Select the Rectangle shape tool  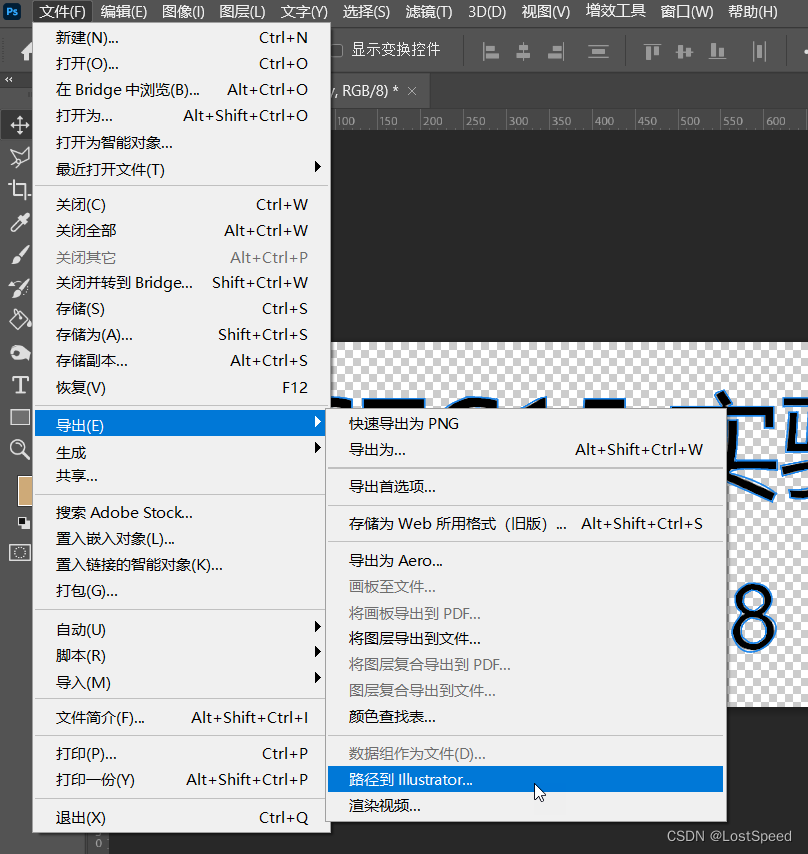[20, 417]
